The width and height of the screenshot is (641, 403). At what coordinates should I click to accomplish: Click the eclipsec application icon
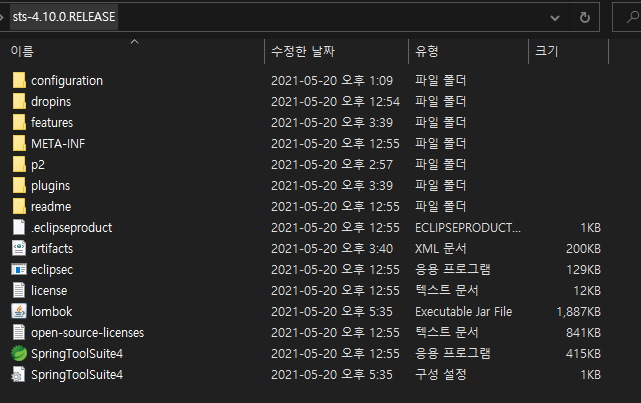[19, 270]
